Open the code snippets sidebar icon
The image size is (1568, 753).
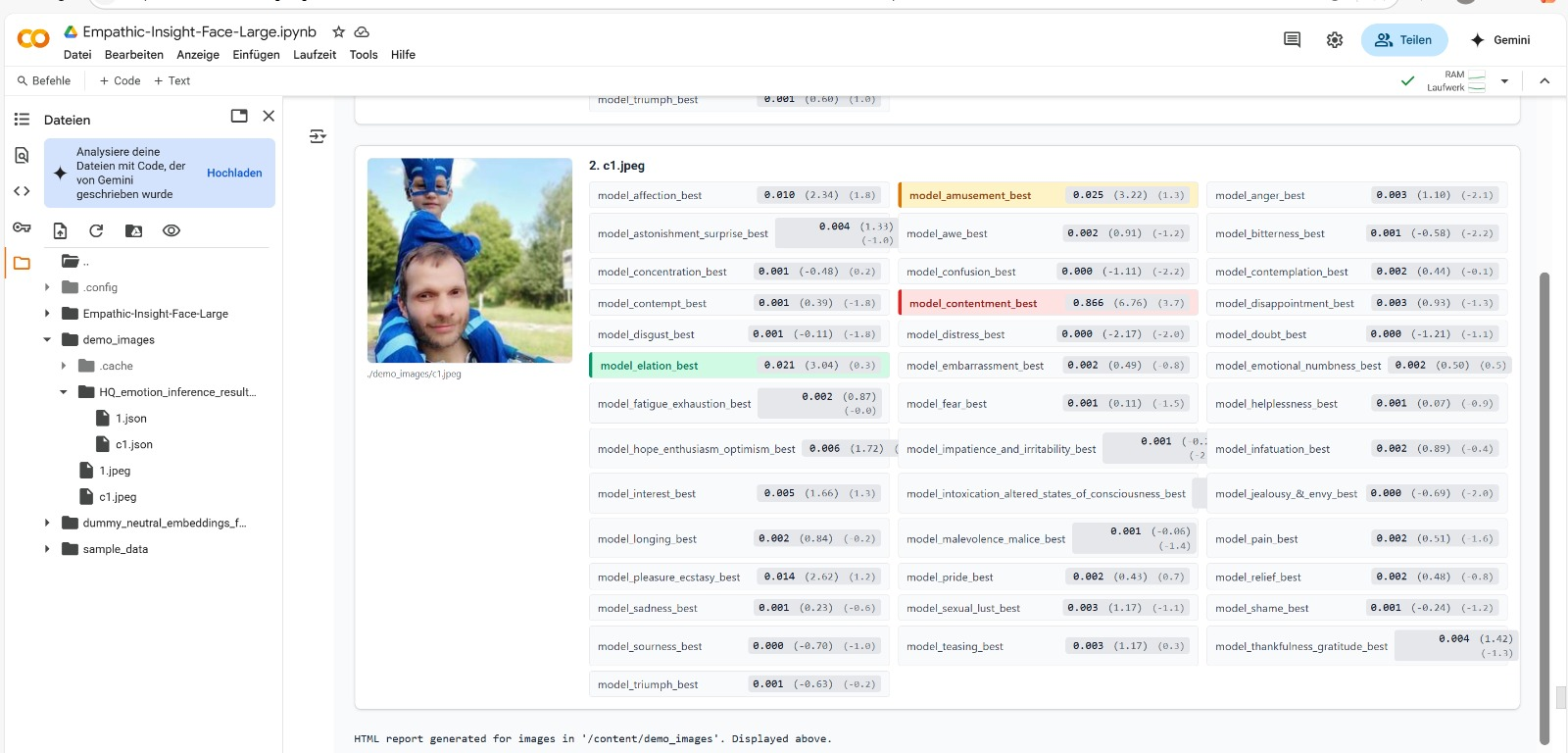pyautogui.click(x=22, y=191)
